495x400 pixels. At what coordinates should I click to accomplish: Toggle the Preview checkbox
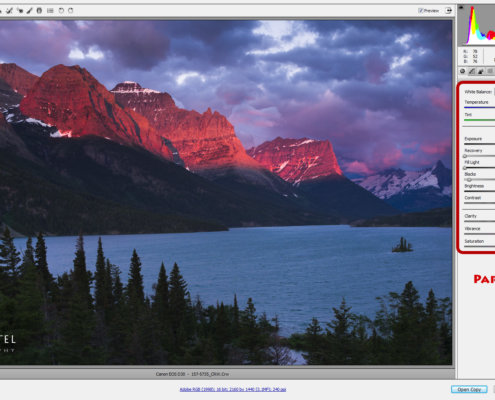[x=421, y=11]
